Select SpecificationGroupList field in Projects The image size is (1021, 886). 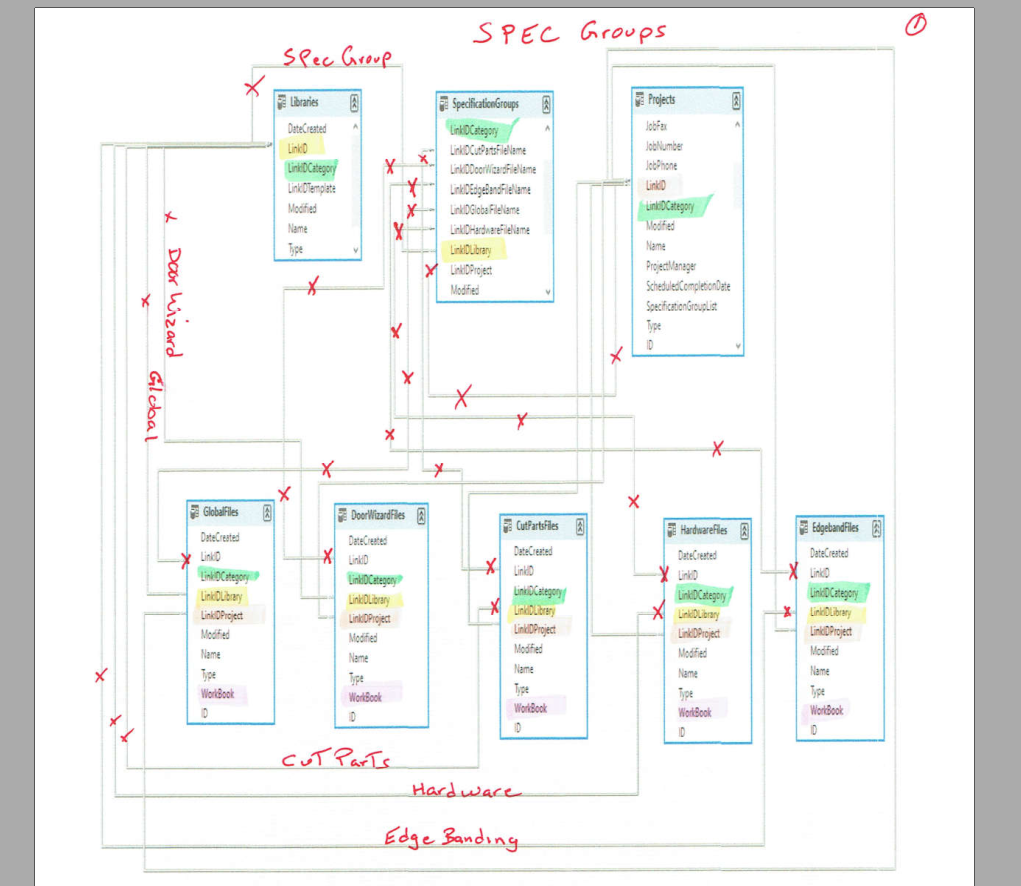click(681, 306)
